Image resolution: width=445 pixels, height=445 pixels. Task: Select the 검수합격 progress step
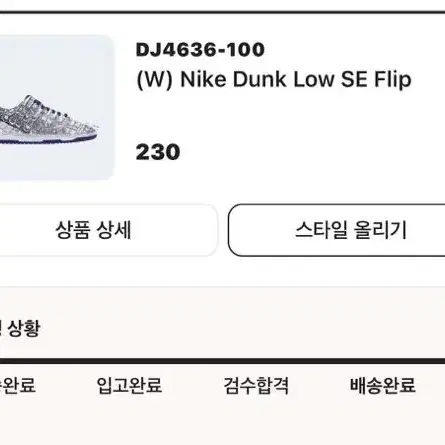click(x=256, y=385)
